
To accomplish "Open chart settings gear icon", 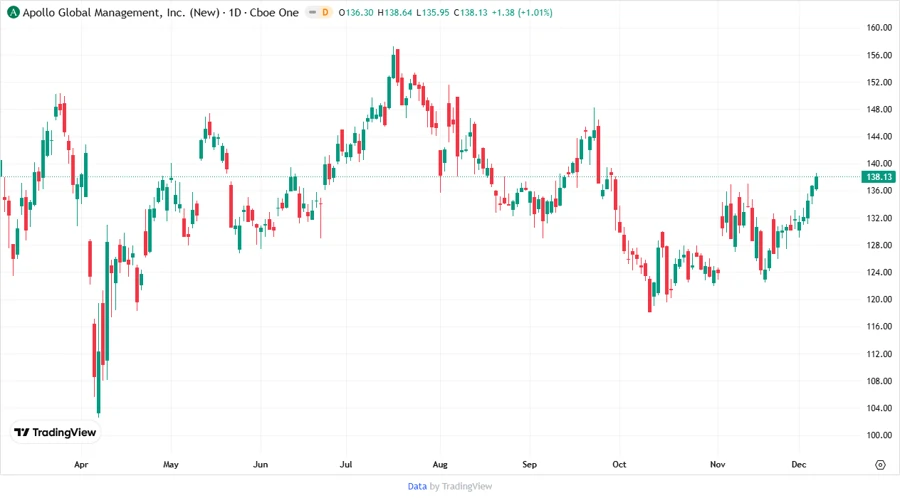I will click(x=880, y=465).
